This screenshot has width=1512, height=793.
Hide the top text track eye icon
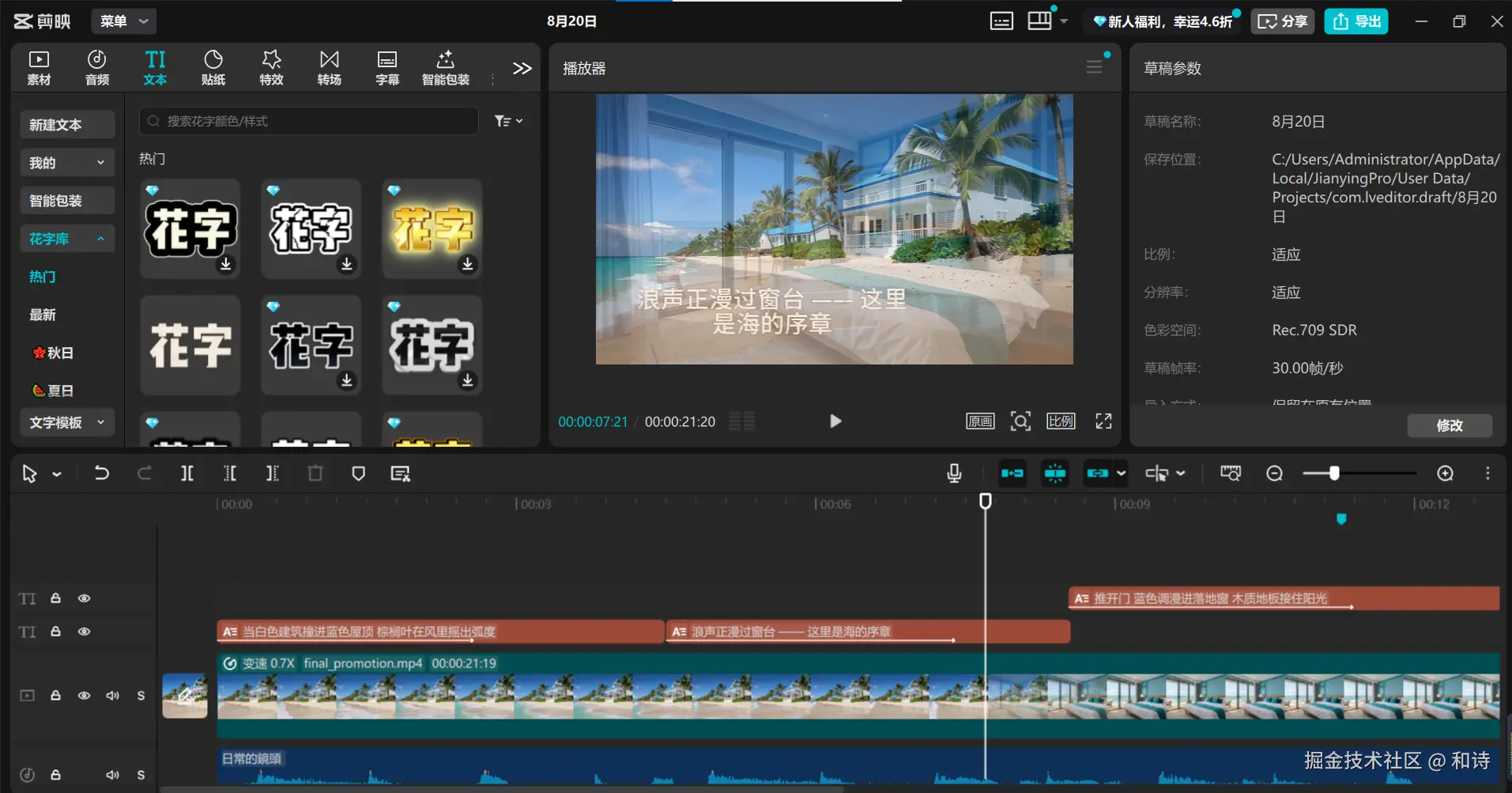(x=84, y=599)
